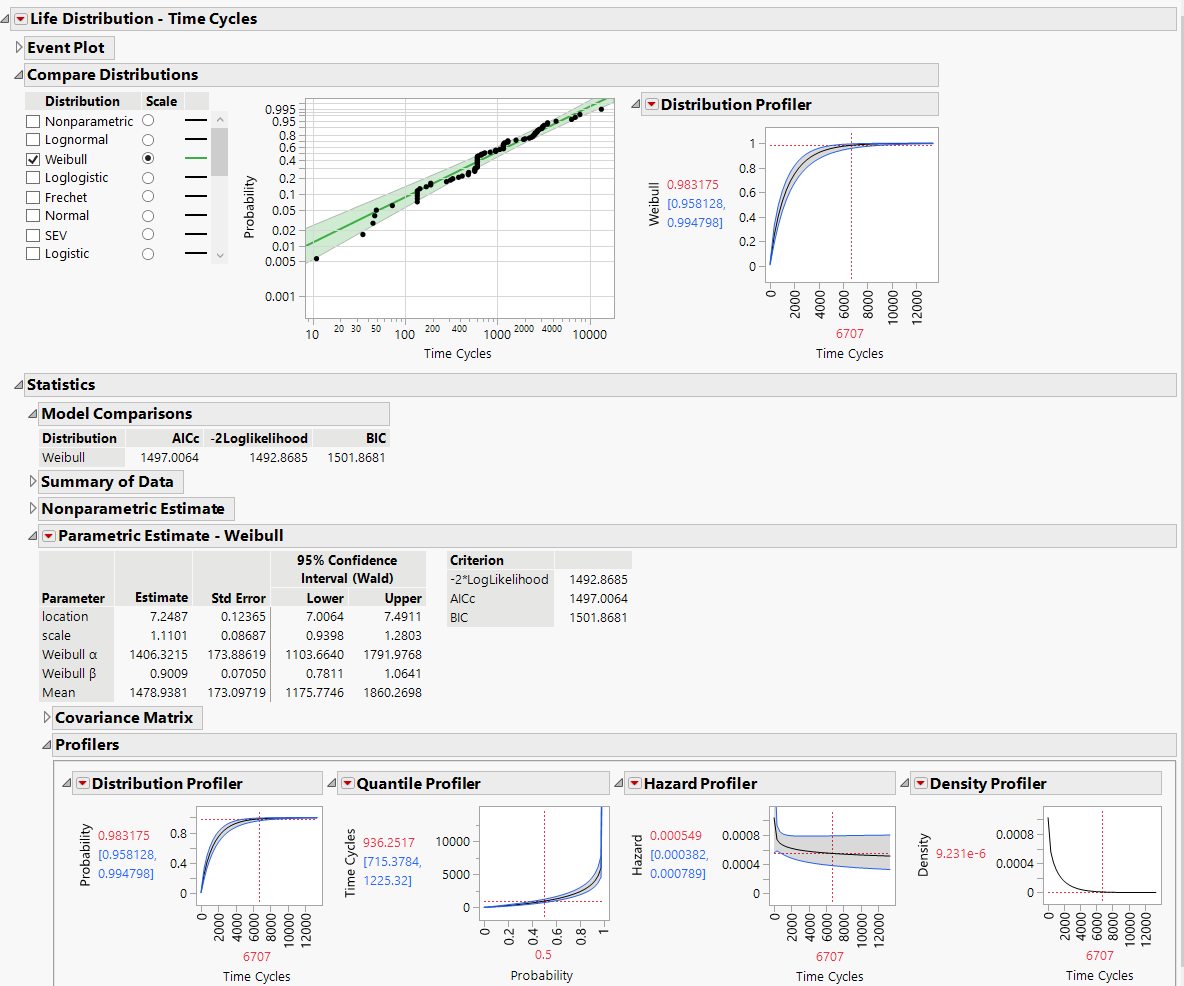Expand the Nonparametric Estimate section
The width and height of the screenshot is (1184, 986).
point(32,509)
